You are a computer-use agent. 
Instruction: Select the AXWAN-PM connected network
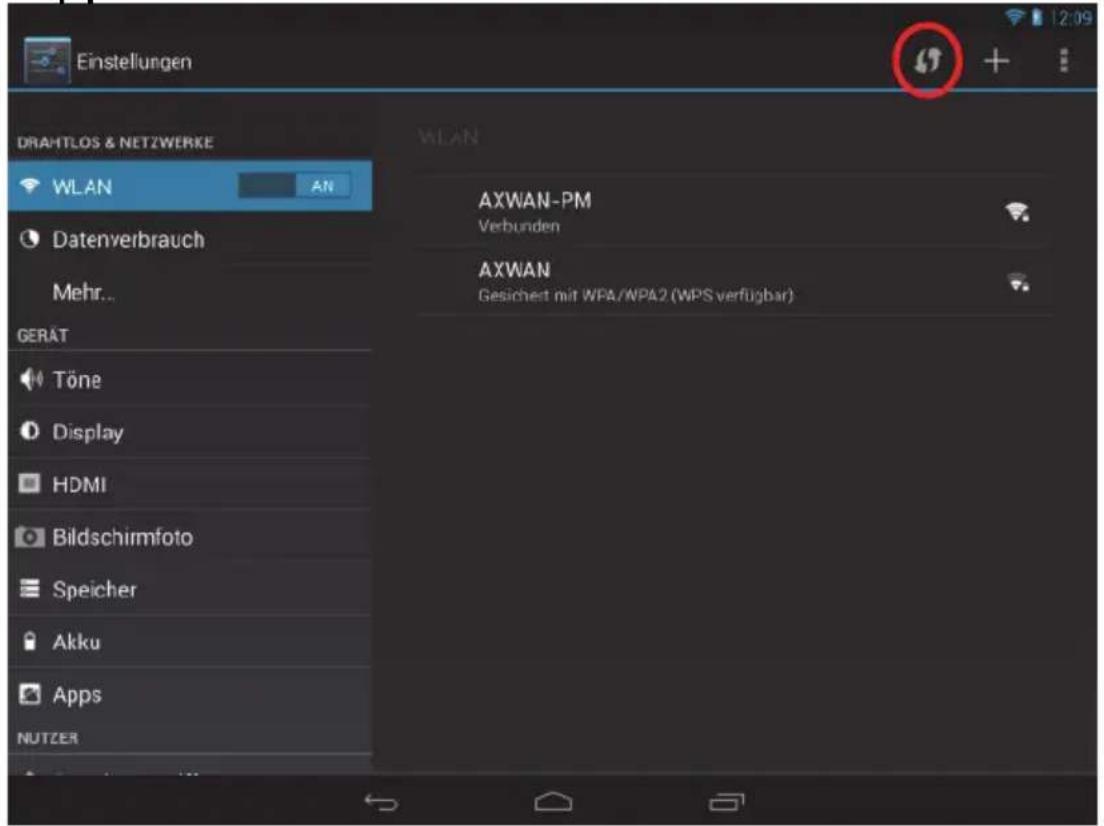click(734, 212)
